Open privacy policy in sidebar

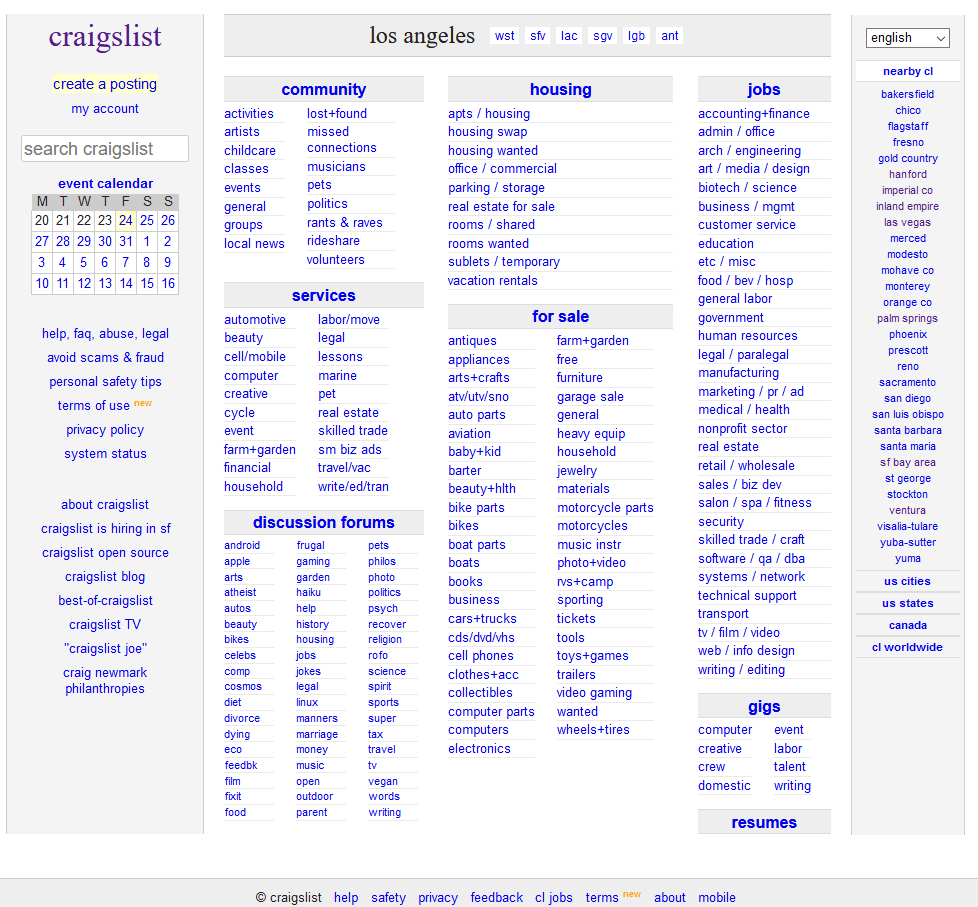click(105, 430)
